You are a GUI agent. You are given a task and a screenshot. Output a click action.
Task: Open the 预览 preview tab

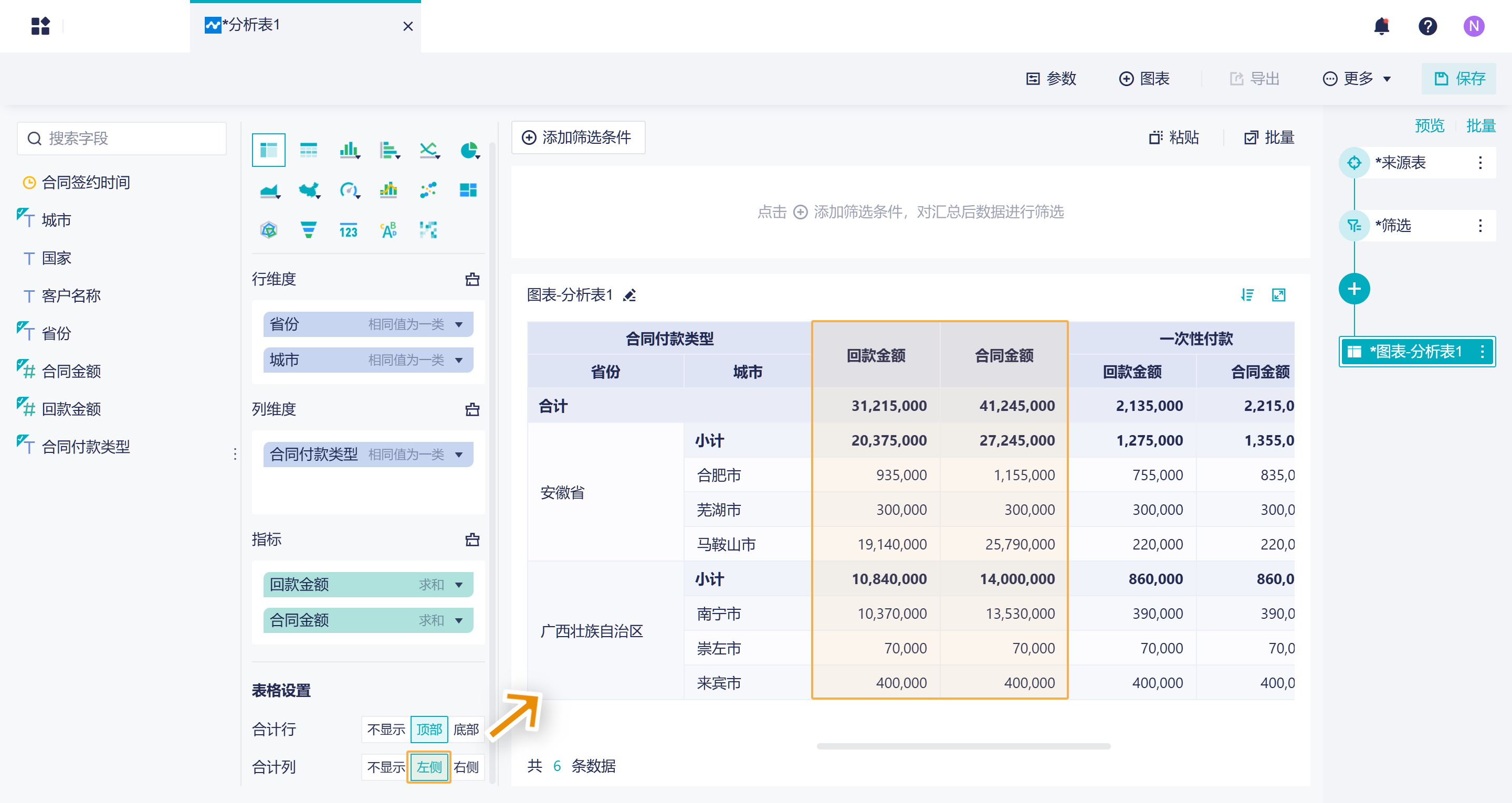pyautogui.click(x=1429, y=125)
